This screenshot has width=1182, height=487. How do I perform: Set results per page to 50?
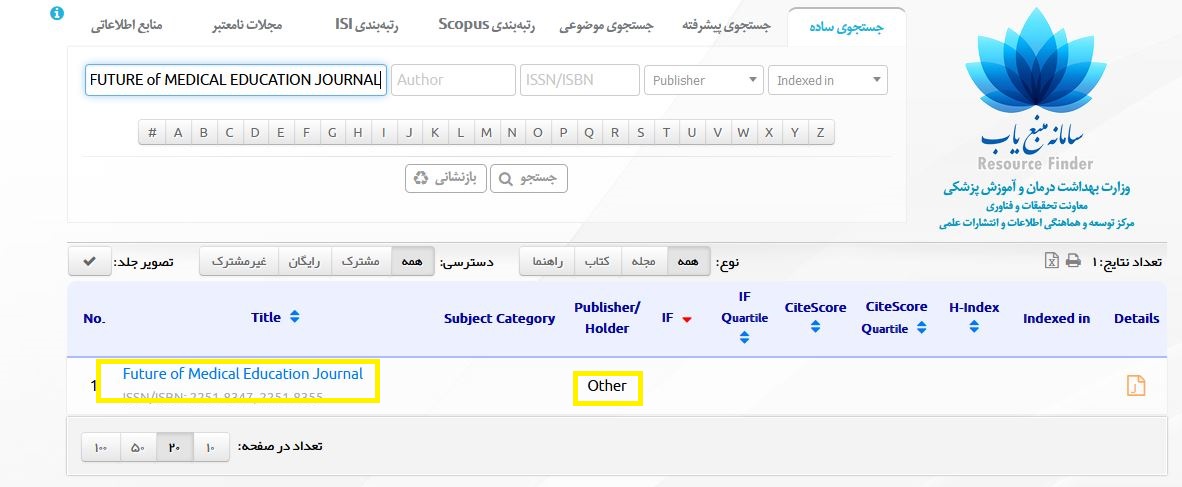pos(138,447)
